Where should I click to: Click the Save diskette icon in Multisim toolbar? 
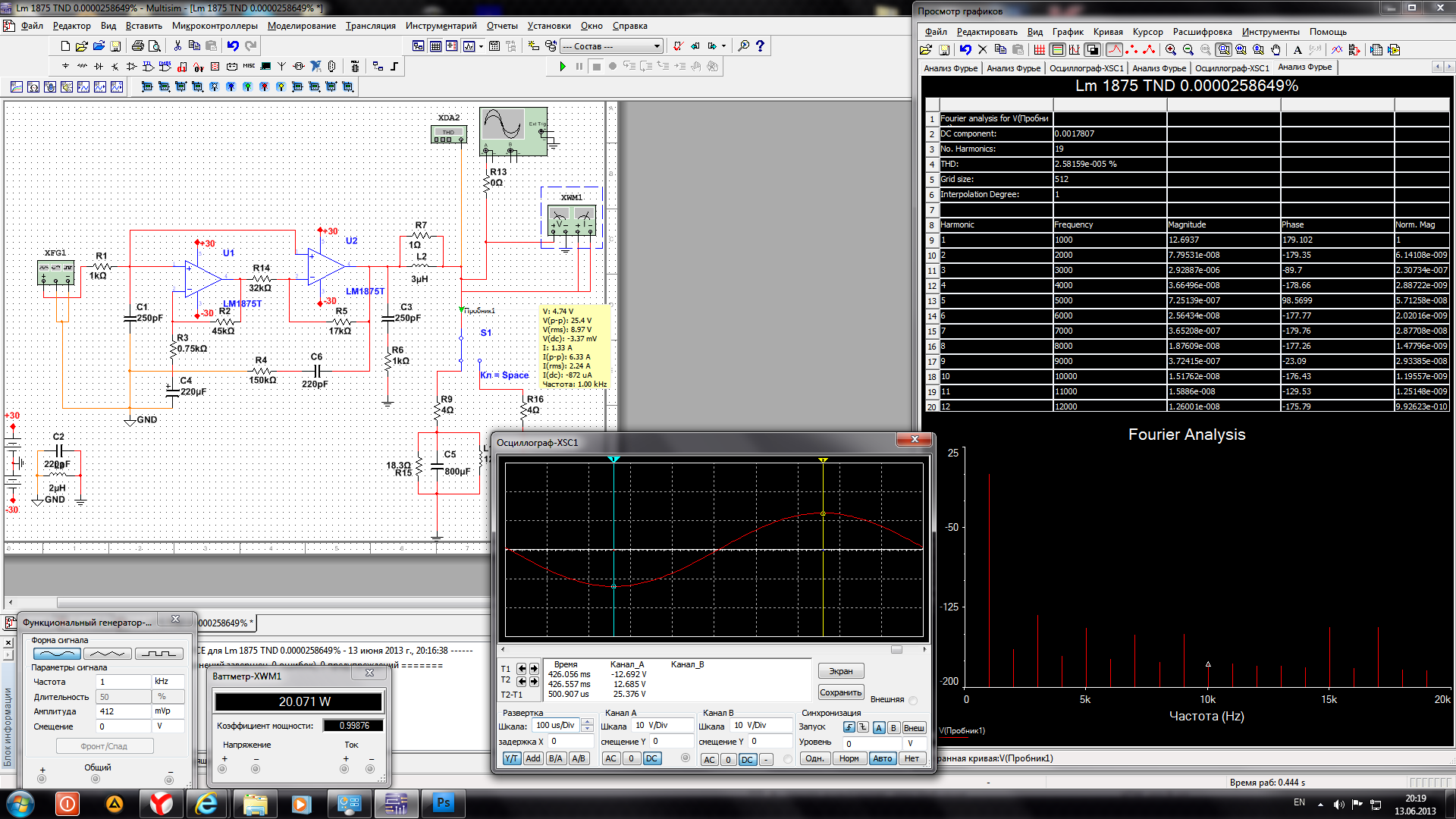pos(115,46)
